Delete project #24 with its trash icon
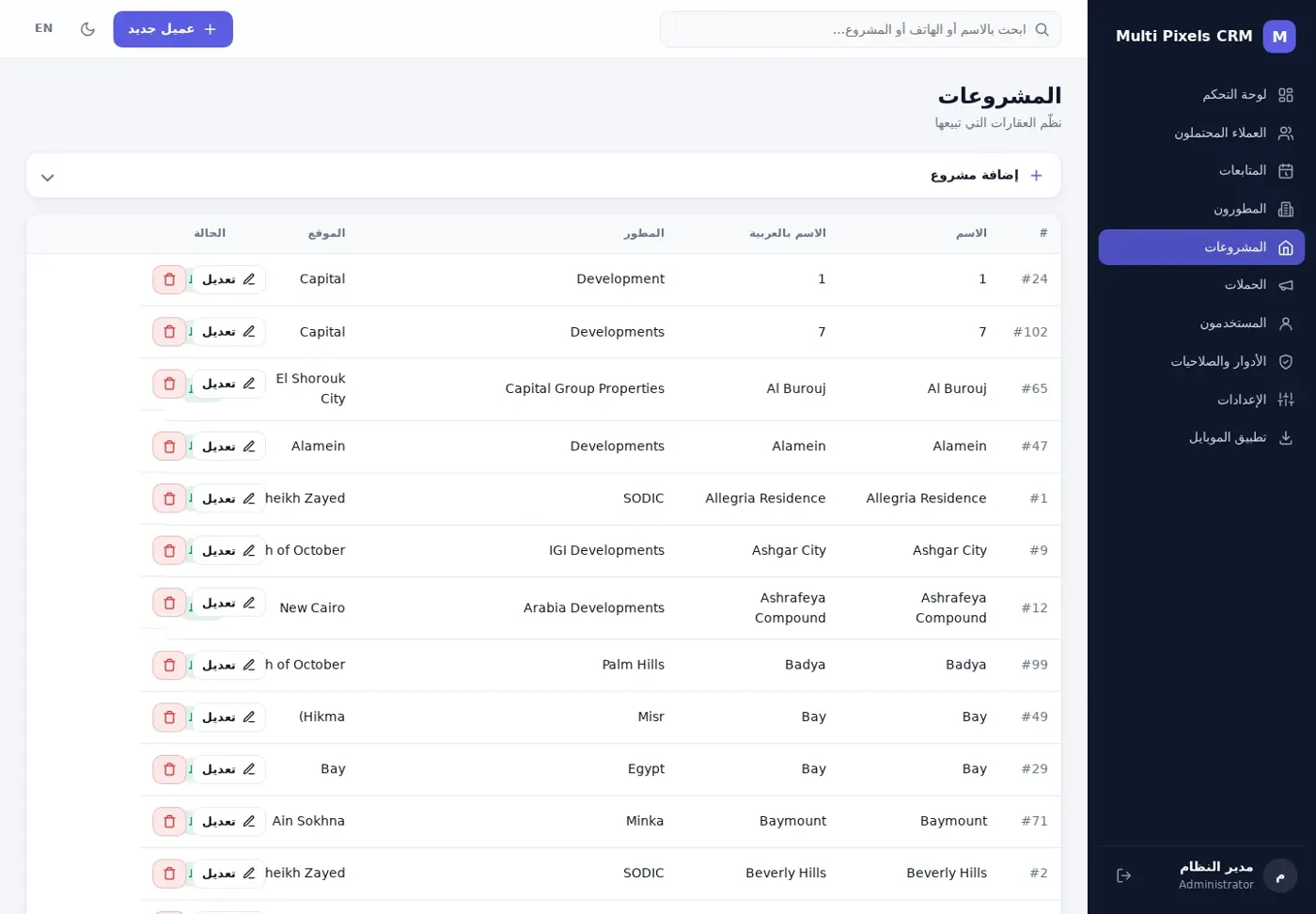This screenshot has width=1316, height=914. pos(169,279)
